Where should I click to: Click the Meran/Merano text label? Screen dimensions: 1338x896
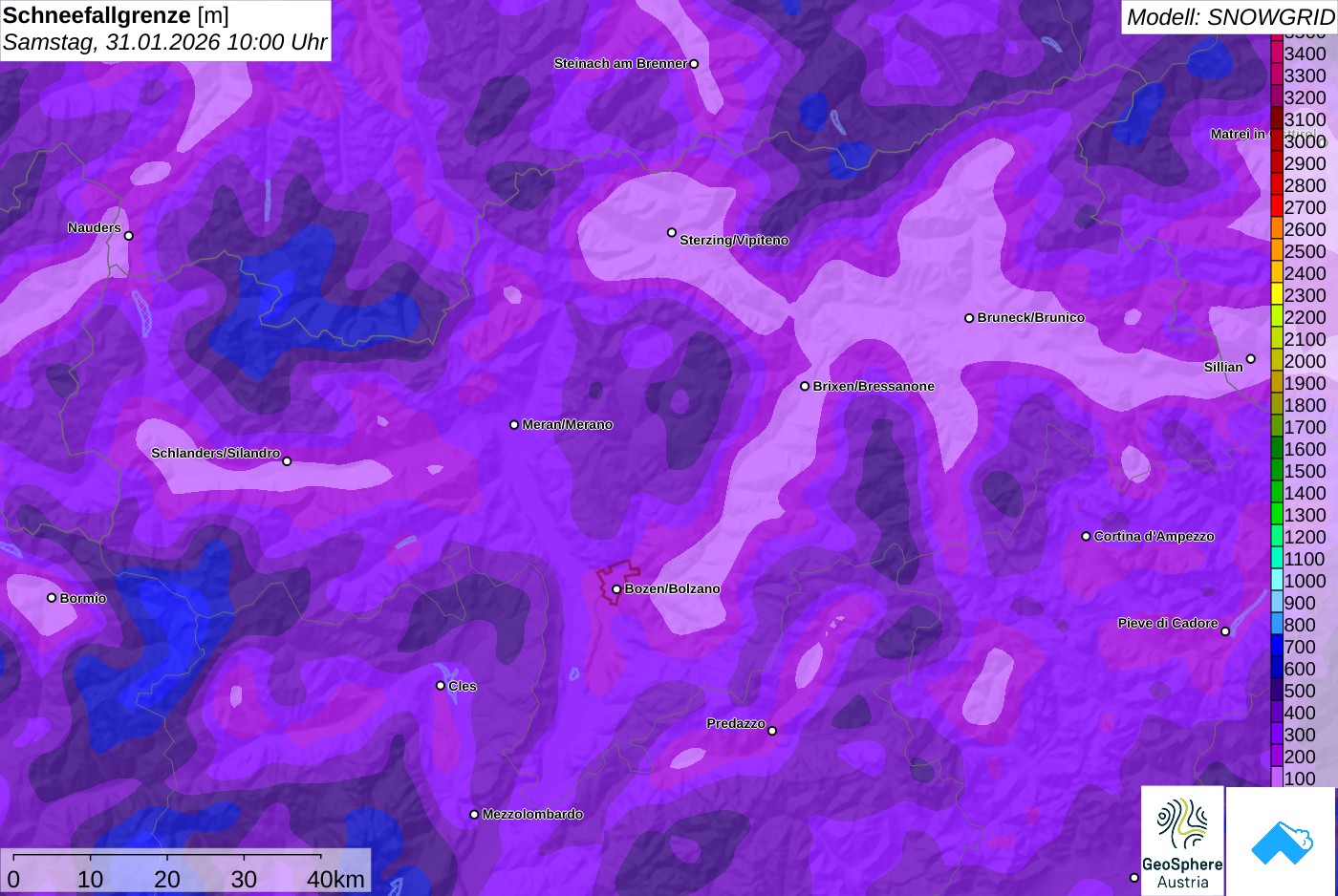(x=568, y=425)
